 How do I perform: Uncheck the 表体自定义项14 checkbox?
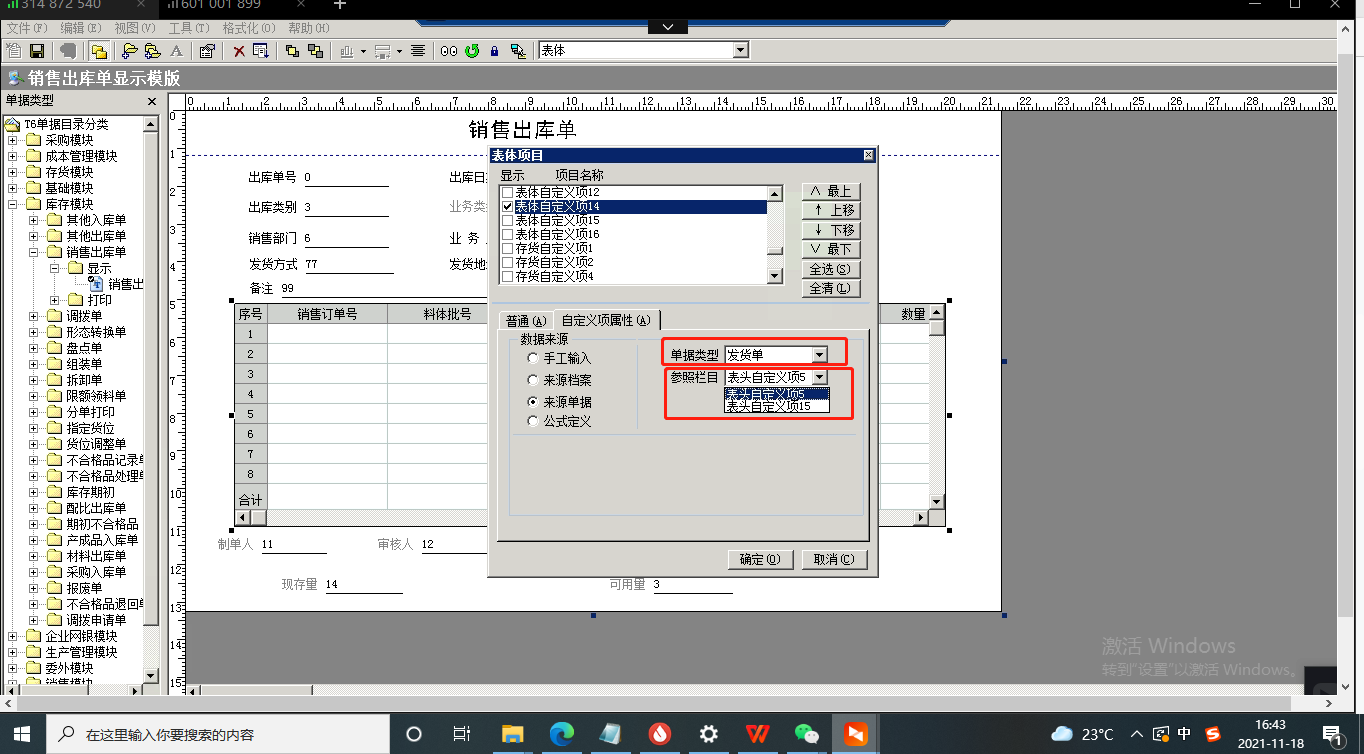(x=507, y=206)
